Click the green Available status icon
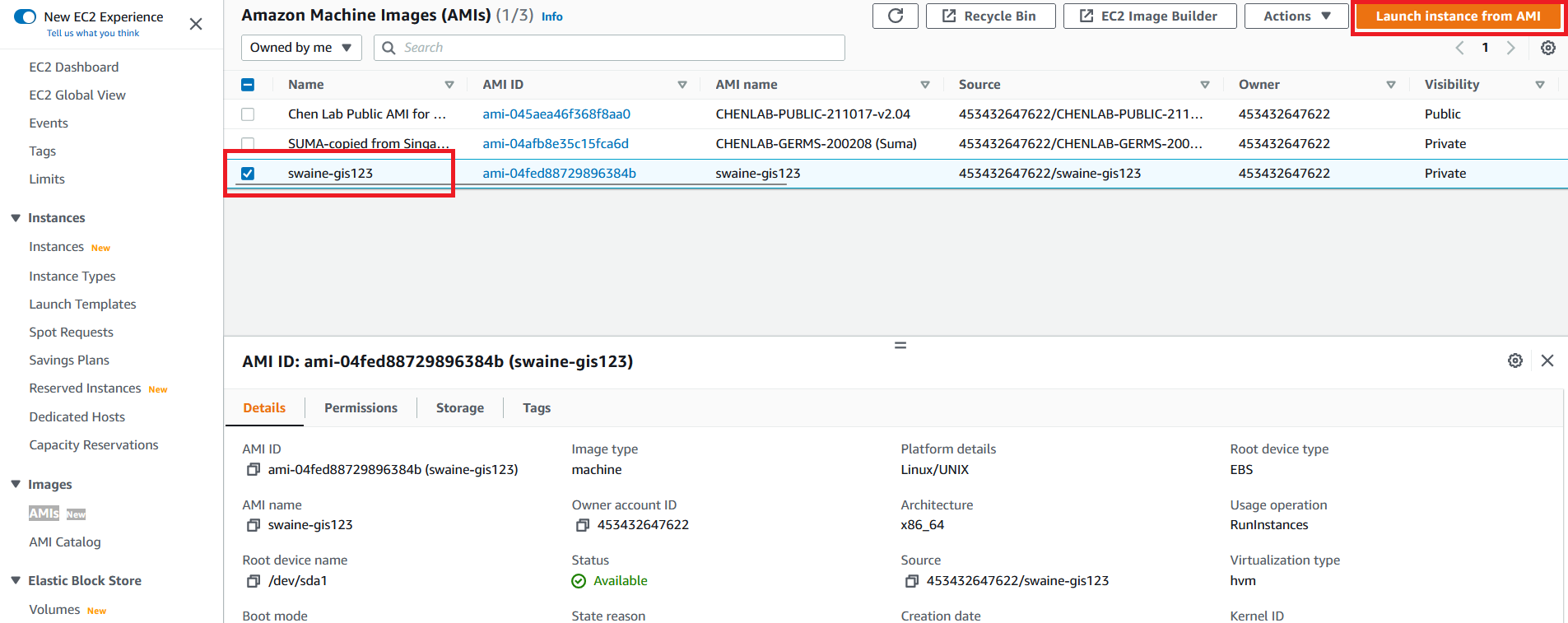This screenshot has height=623, width=1568. point(579,581)
